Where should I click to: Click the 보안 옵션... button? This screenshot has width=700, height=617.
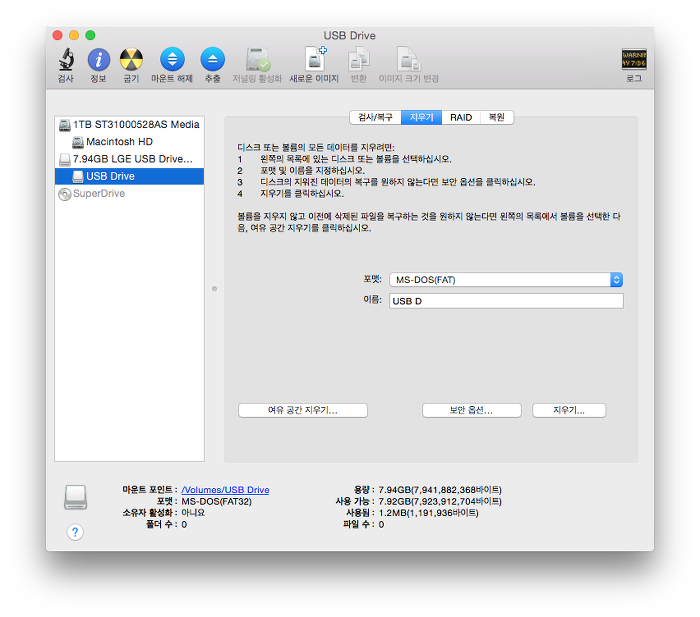[x=471, y=410]
